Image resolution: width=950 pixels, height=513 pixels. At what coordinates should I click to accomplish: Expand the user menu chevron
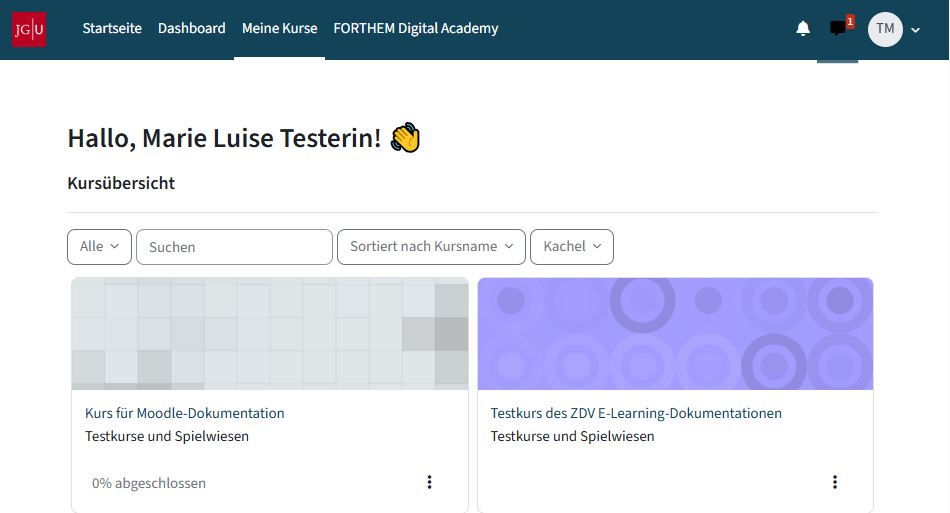(915, 30)
